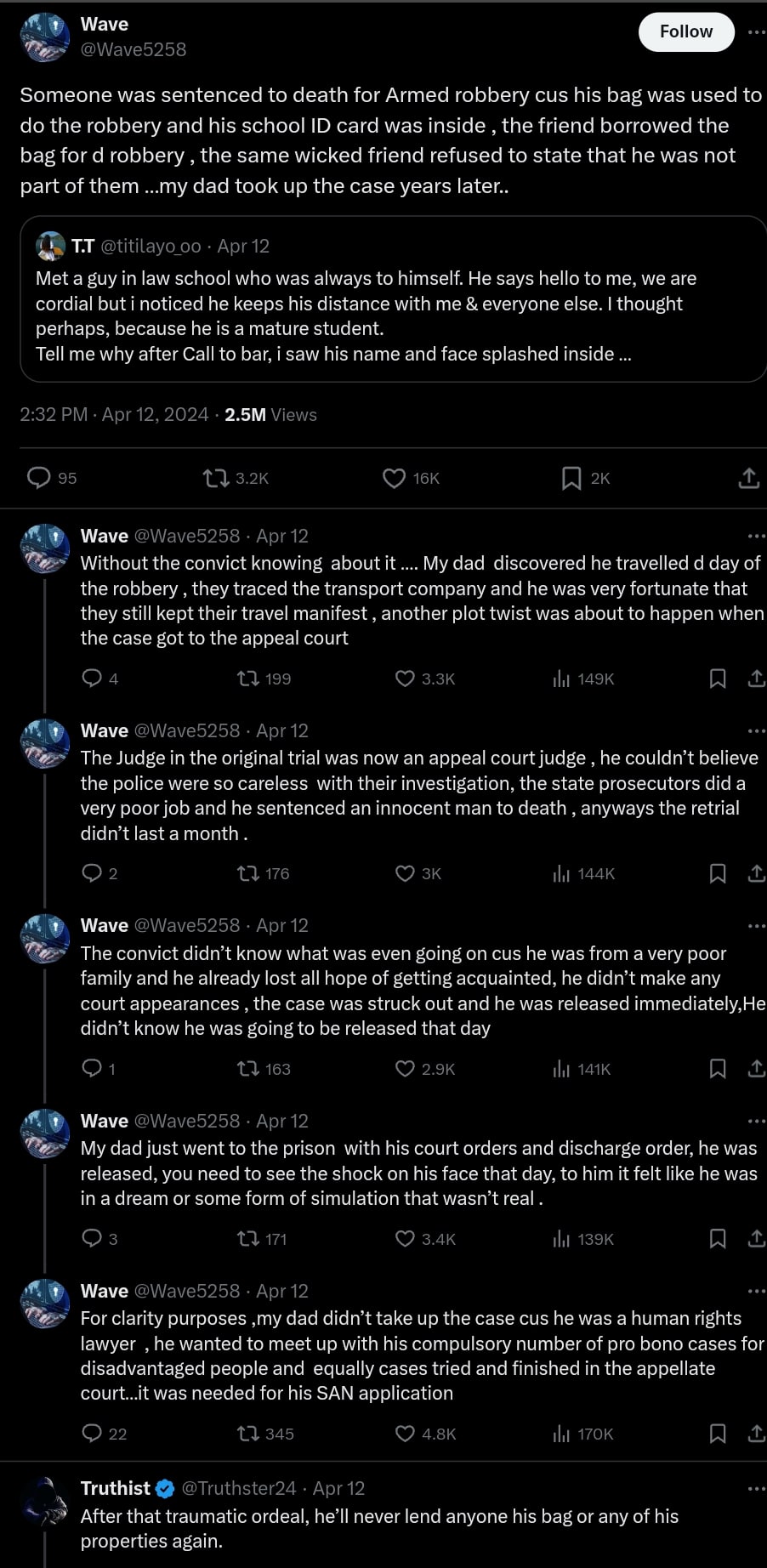767x1568 pixels.
Task: Open more options on the main tweet
Action: point(755,32)
